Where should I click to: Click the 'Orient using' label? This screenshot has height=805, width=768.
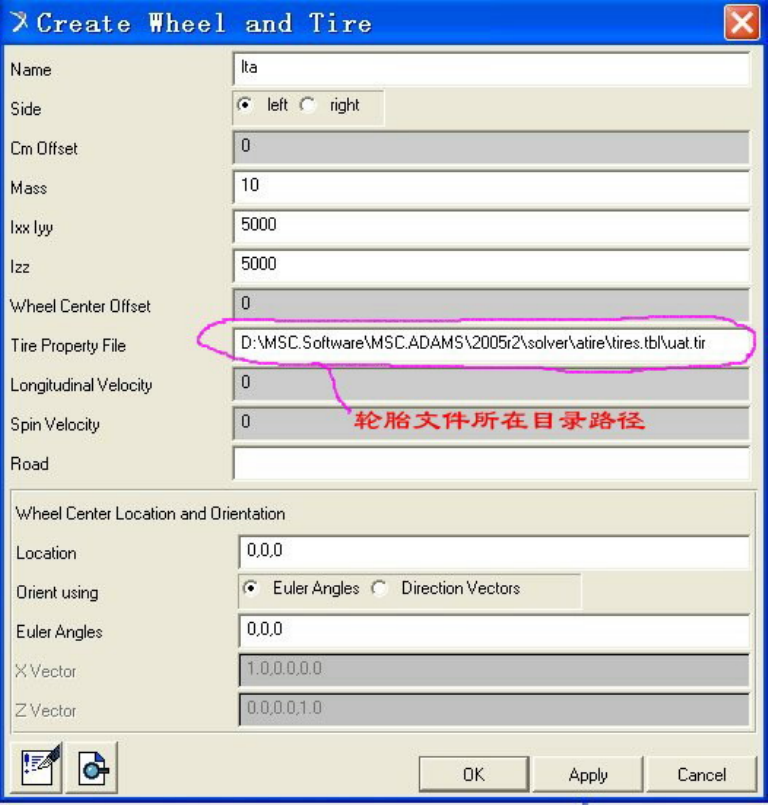point(57,592)
